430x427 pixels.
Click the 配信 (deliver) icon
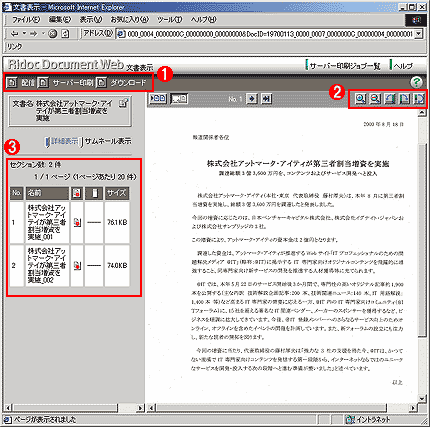(12, 82)
